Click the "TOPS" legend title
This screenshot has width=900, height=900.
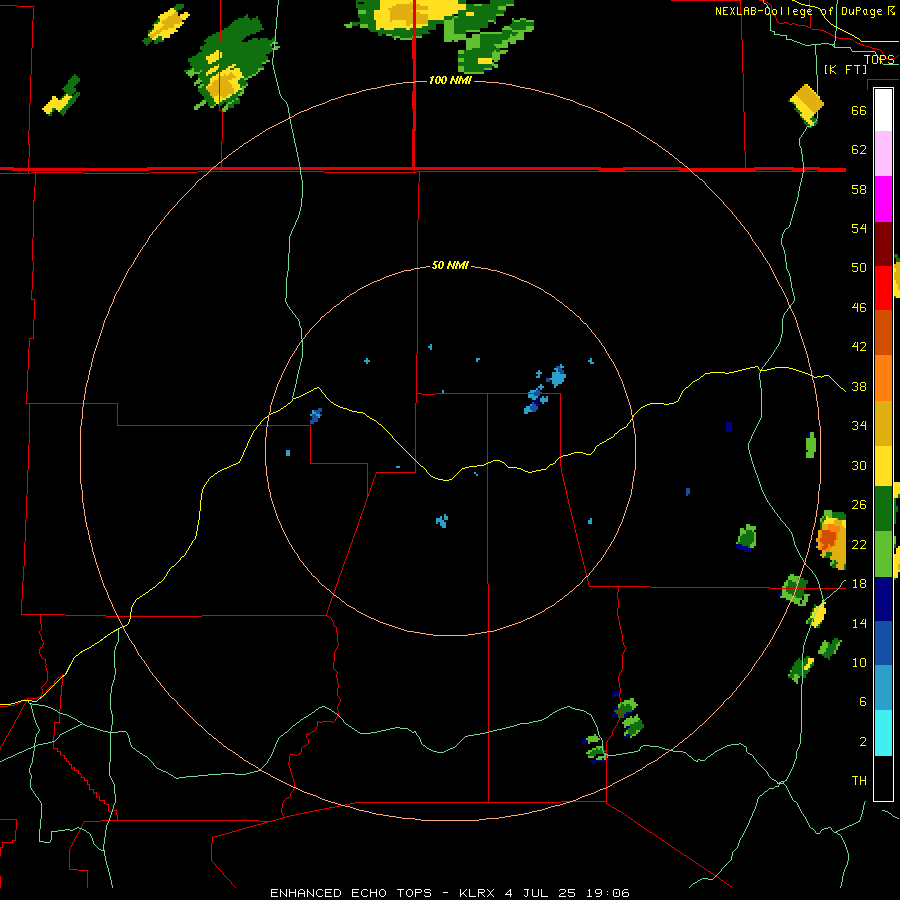(x=879, y=59)
